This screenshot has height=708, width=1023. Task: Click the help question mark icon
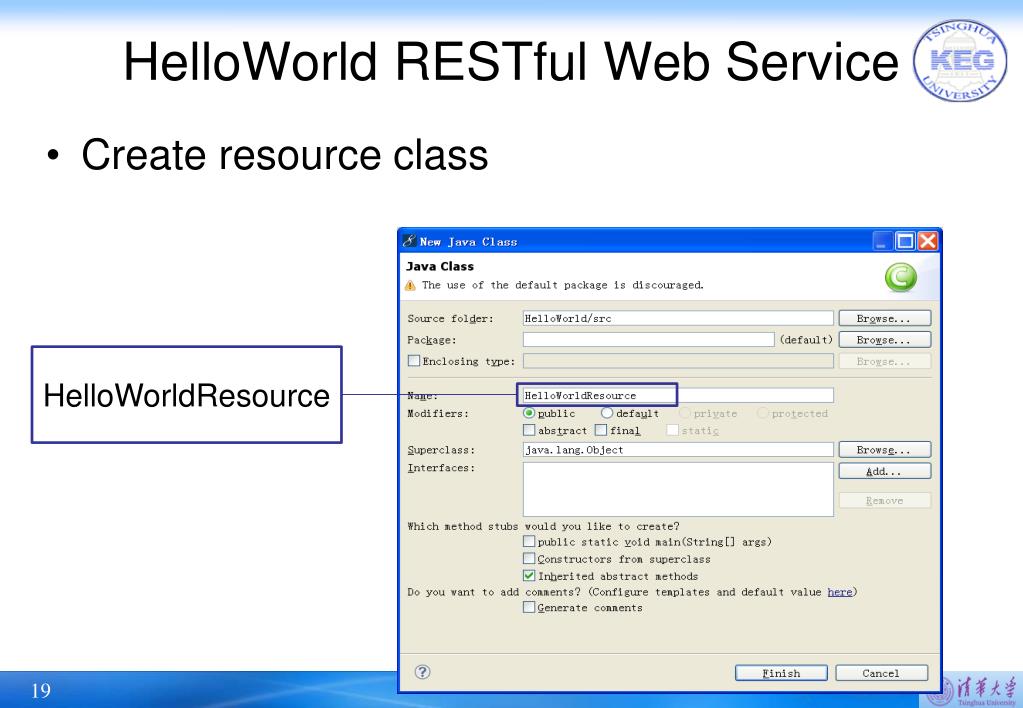coord(422,671)
